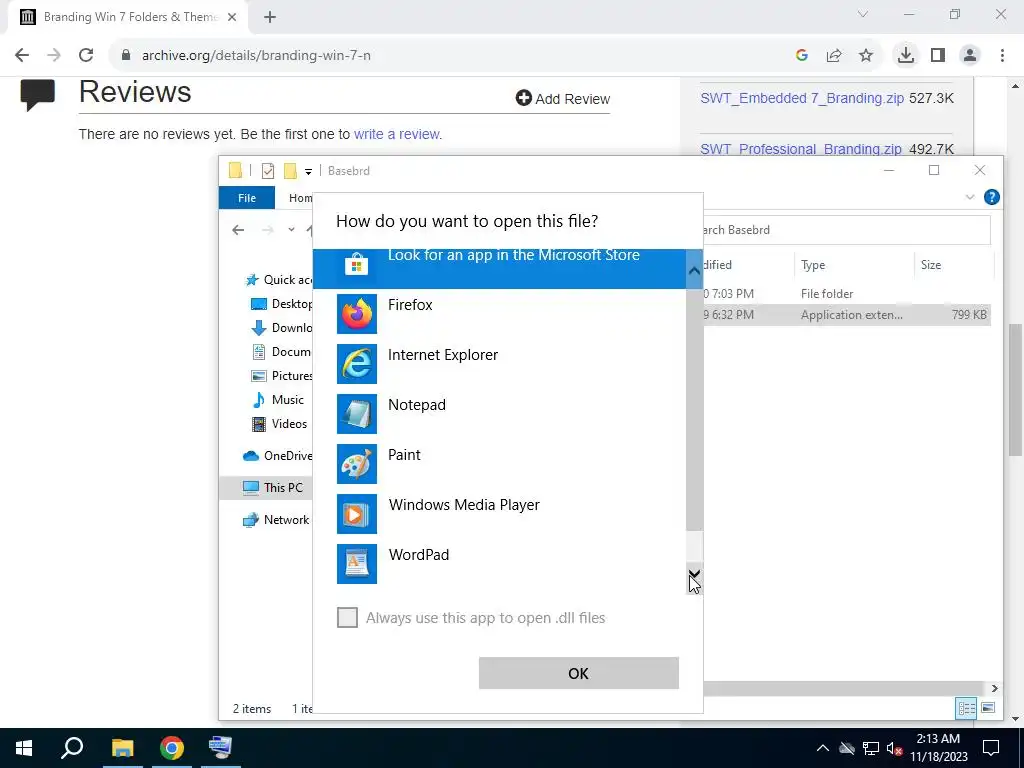Open the notification center
Viewport: 1024px width, 768px height.
click(x=991, y=748)
